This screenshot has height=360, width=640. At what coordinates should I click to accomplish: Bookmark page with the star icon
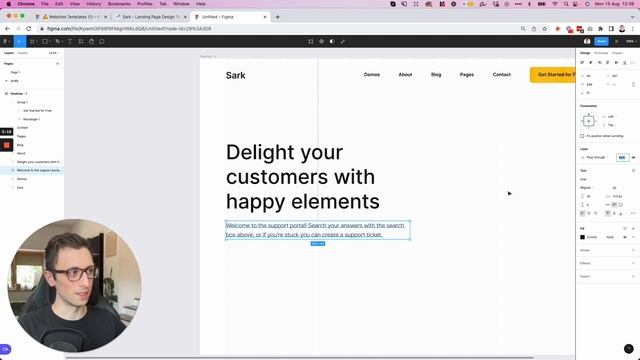click(544, 29)
